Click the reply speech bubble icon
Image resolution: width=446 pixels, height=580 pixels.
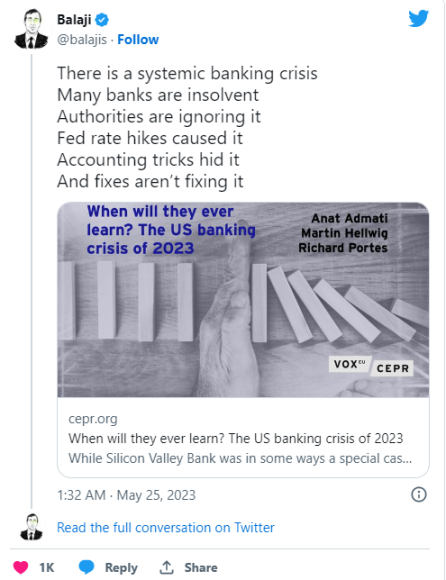point(87,567)
